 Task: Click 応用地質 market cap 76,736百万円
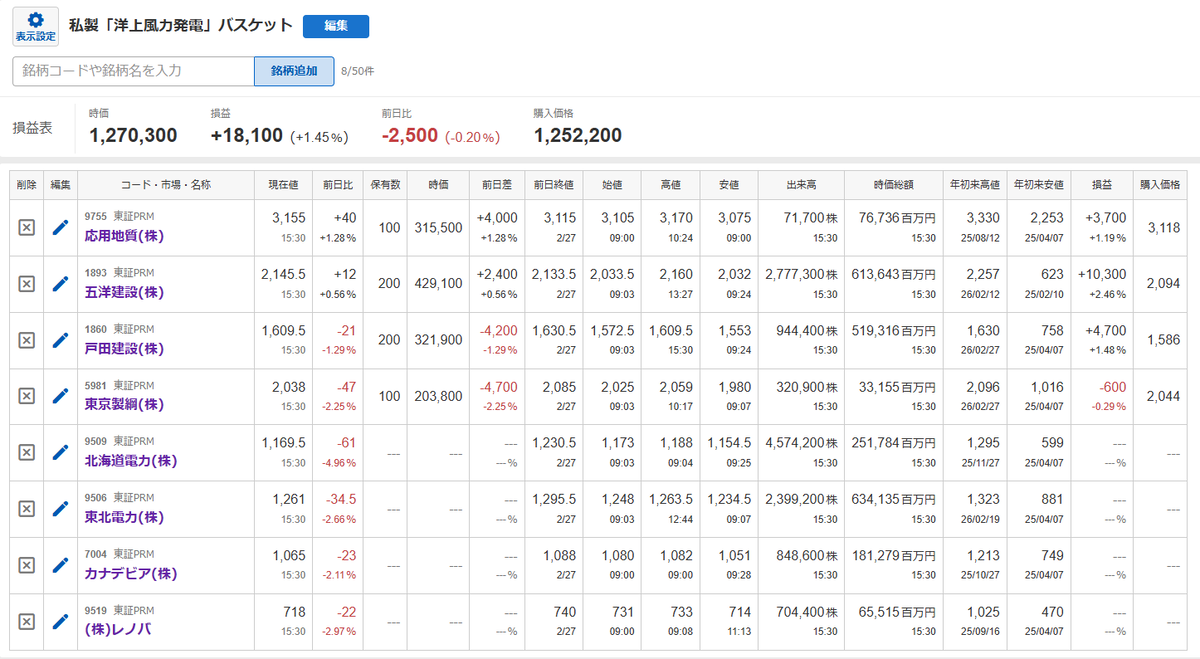[897, 218]
